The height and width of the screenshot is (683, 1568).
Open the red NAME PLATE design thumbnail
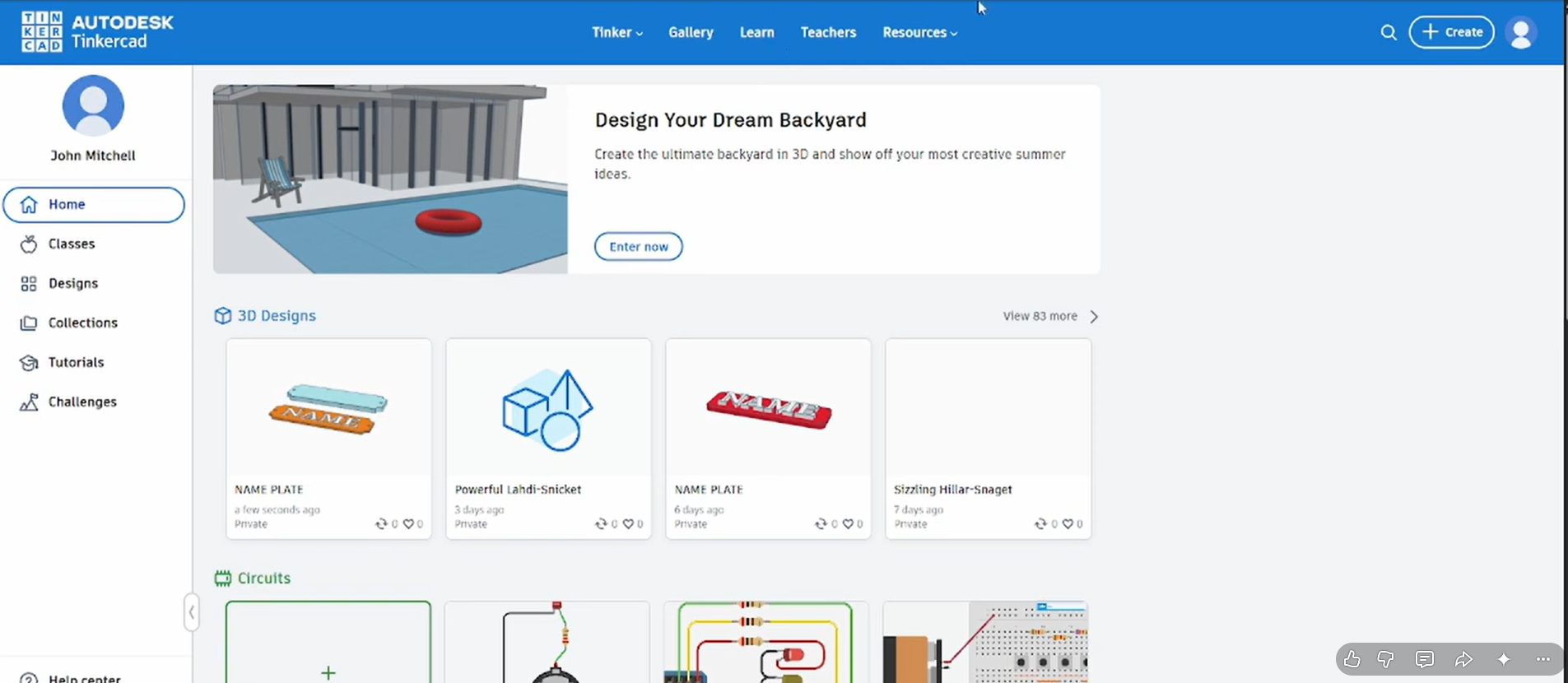pyautogui.click(x=768, y=408)
